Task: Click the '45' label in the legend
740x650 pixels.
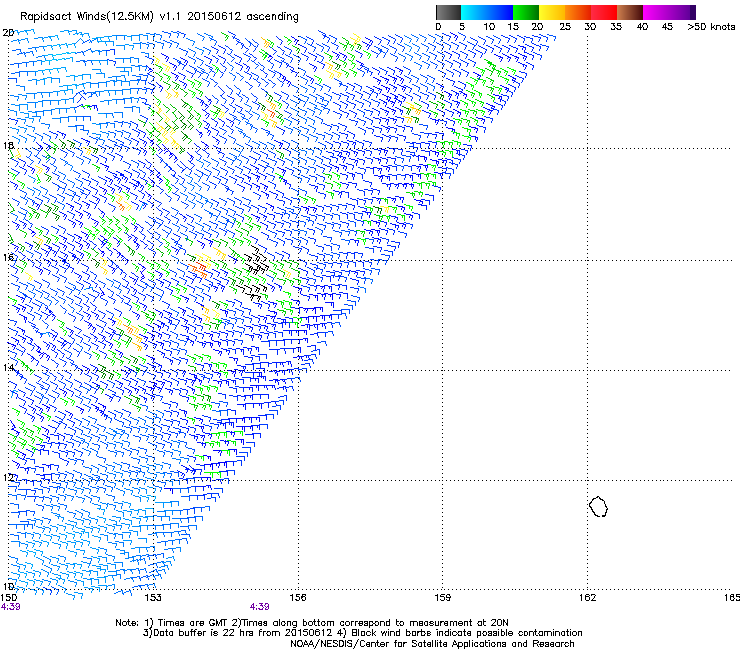Action: [x=667, y=27]
